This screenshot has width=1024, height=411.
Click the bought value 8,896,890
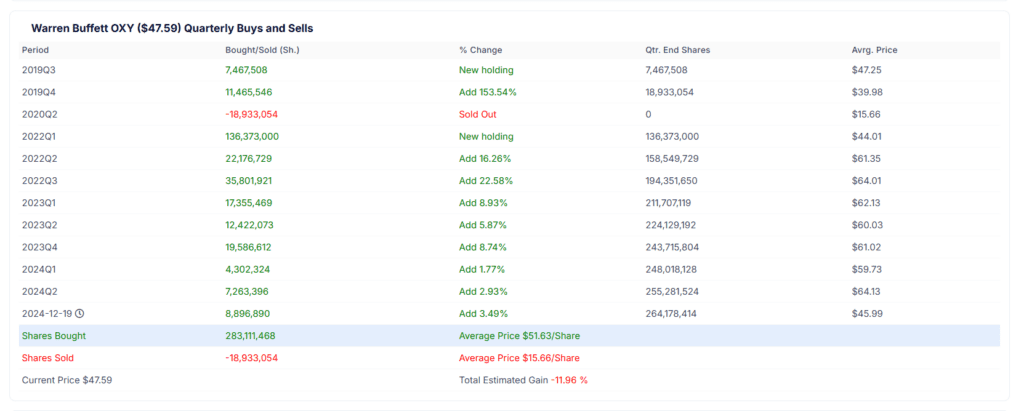click(x=247, y=314)
